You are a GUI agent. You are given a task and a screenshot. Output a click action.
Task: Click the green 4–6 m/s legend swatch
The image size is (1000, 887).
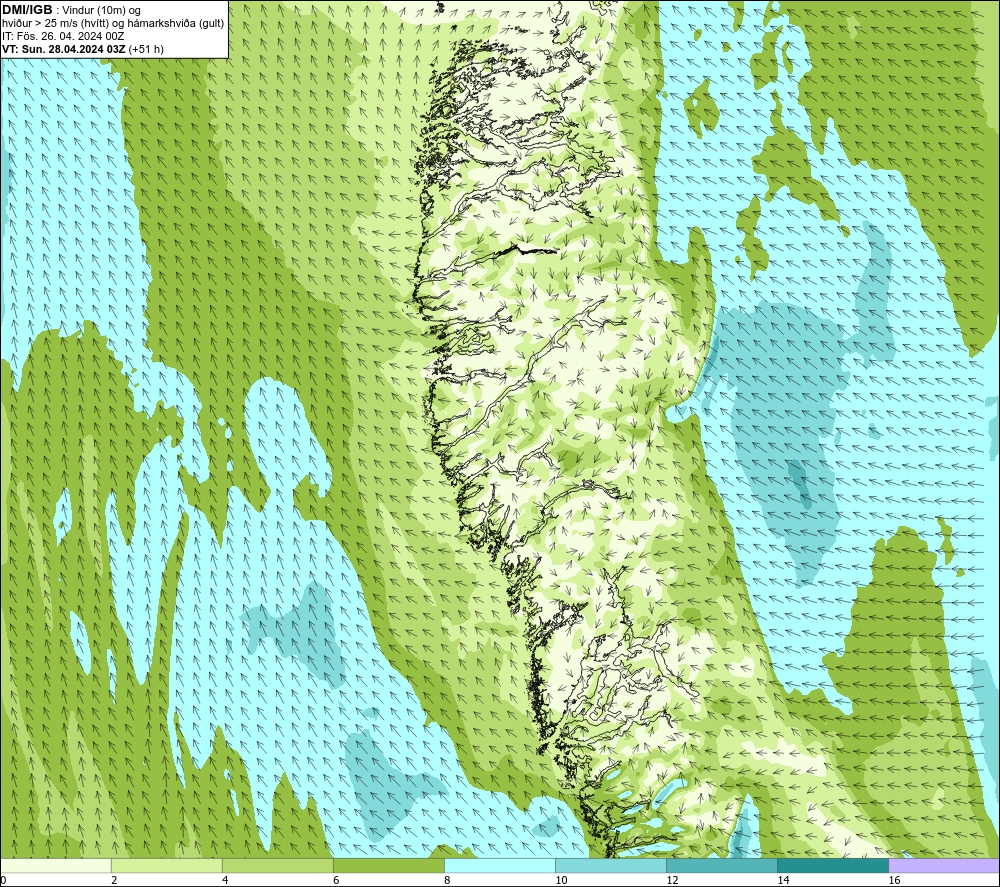(x=278, y=866)
